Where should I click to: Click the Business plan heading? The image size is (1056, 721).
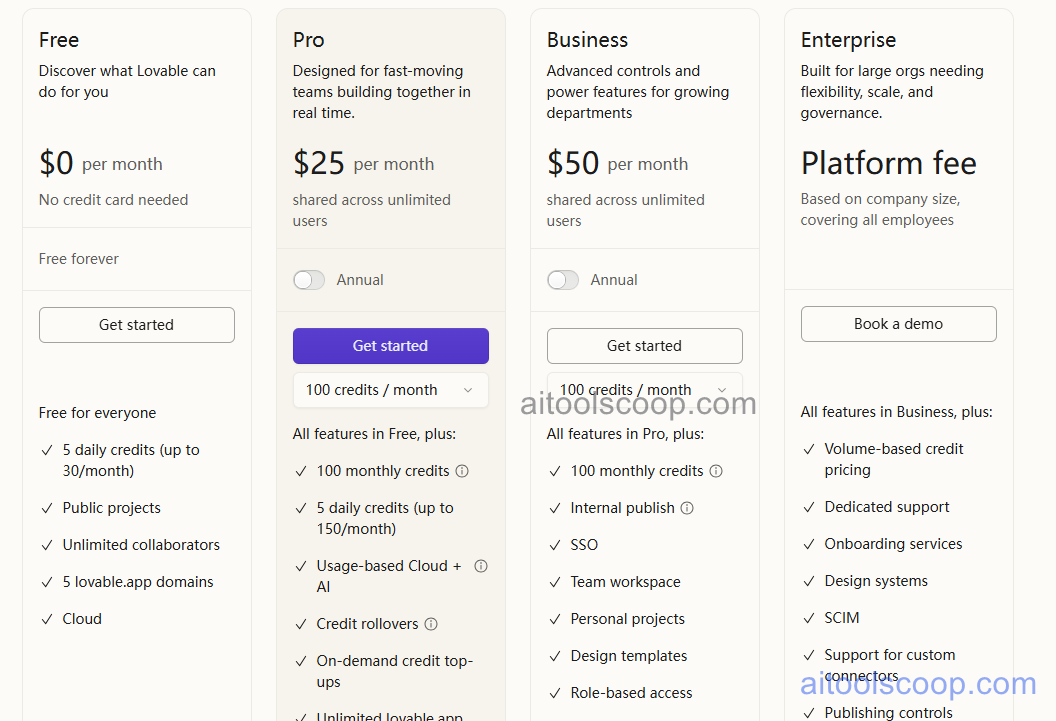(587, 40)
